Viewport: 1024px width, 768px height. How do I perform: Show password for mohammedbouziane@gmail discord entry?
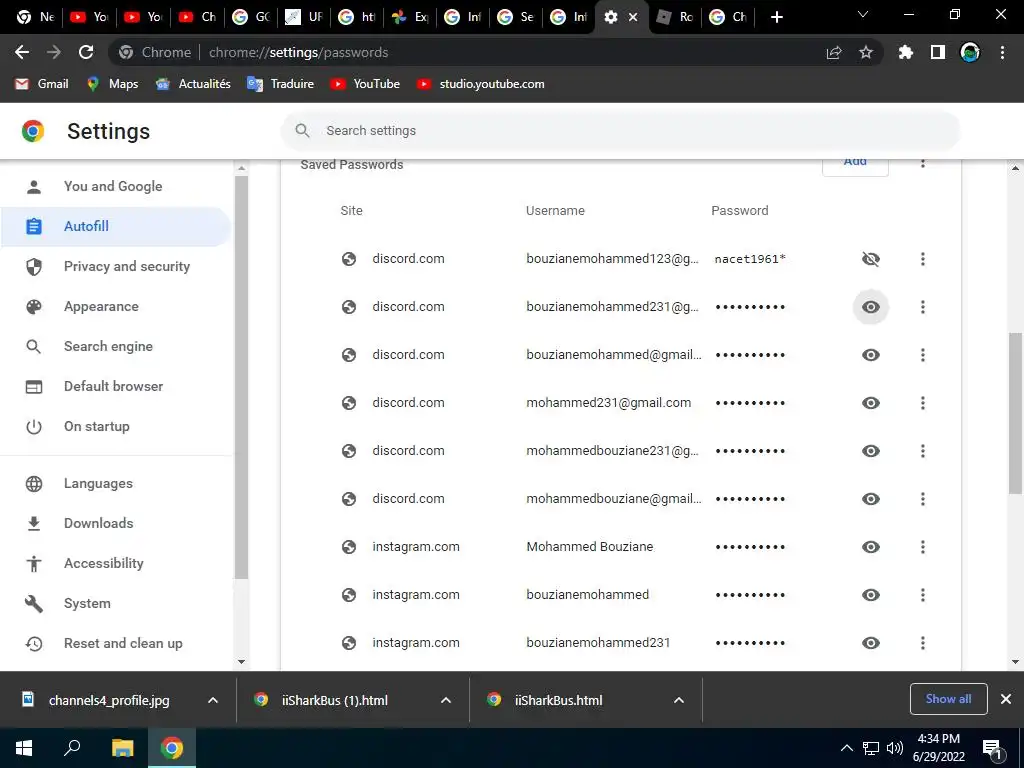(x=871, y=499)
